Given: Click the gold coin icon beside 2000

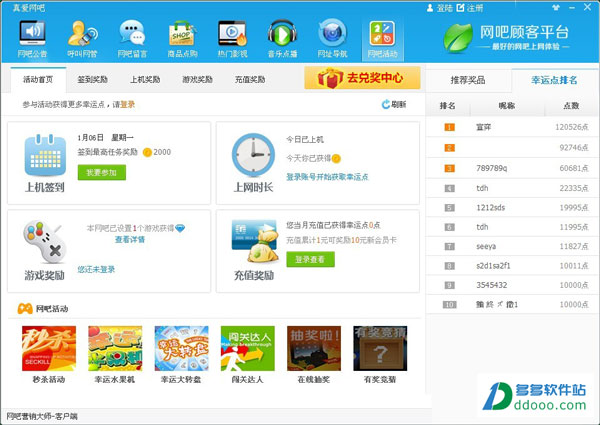Looking at the screenshot, I should (x=147, y=152).
